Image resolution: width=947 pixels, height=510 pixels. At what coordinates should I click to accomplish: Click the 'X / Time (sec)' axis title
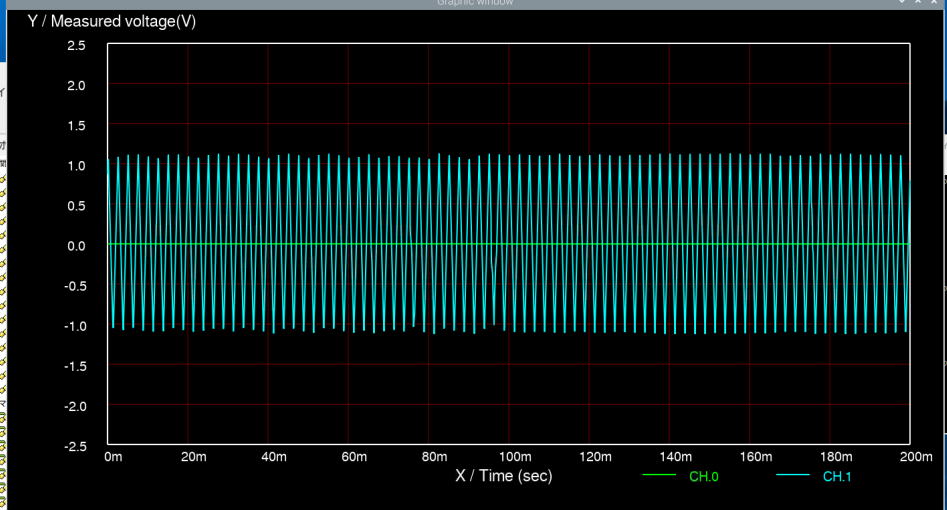(504, 476)
